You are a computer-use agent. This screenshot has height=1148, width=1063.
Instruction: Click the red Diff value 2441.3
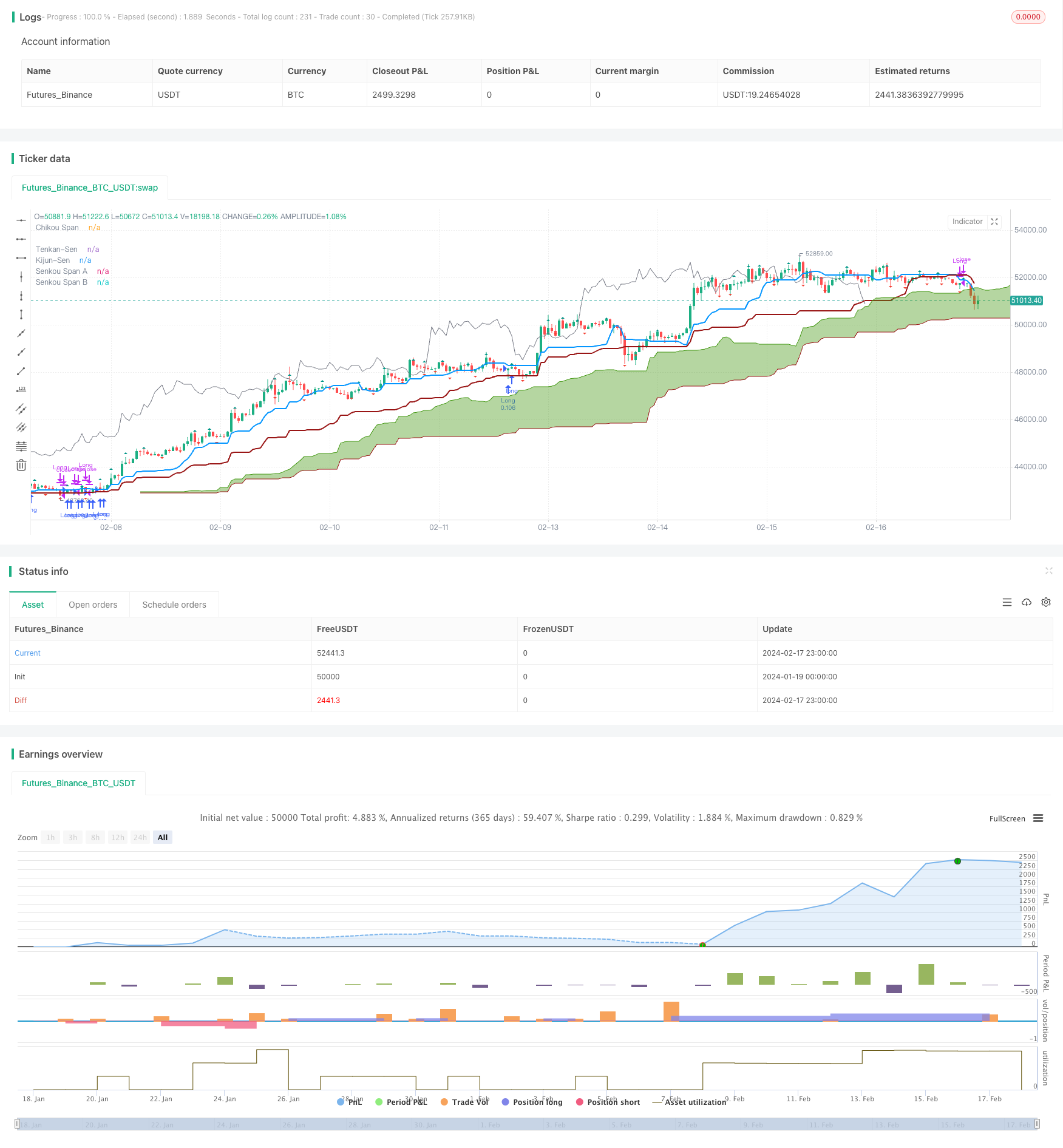[x=328, y=700]
